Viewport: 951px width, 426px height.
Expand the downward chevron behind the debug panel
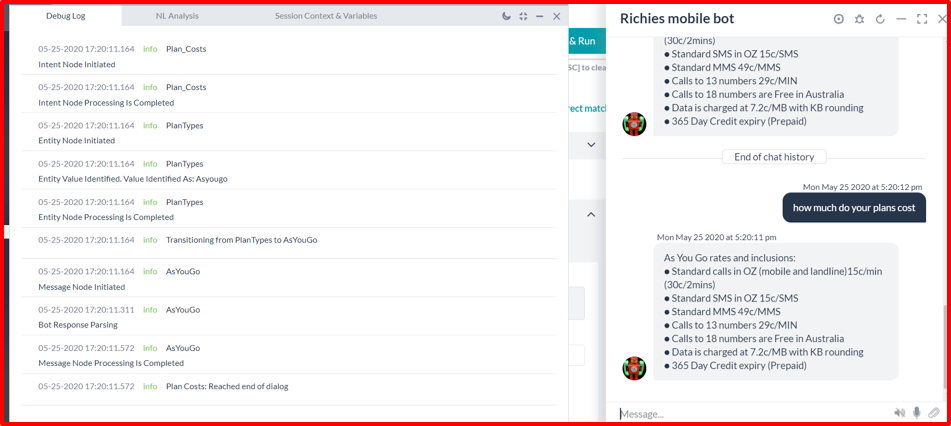tap(591, 144)
